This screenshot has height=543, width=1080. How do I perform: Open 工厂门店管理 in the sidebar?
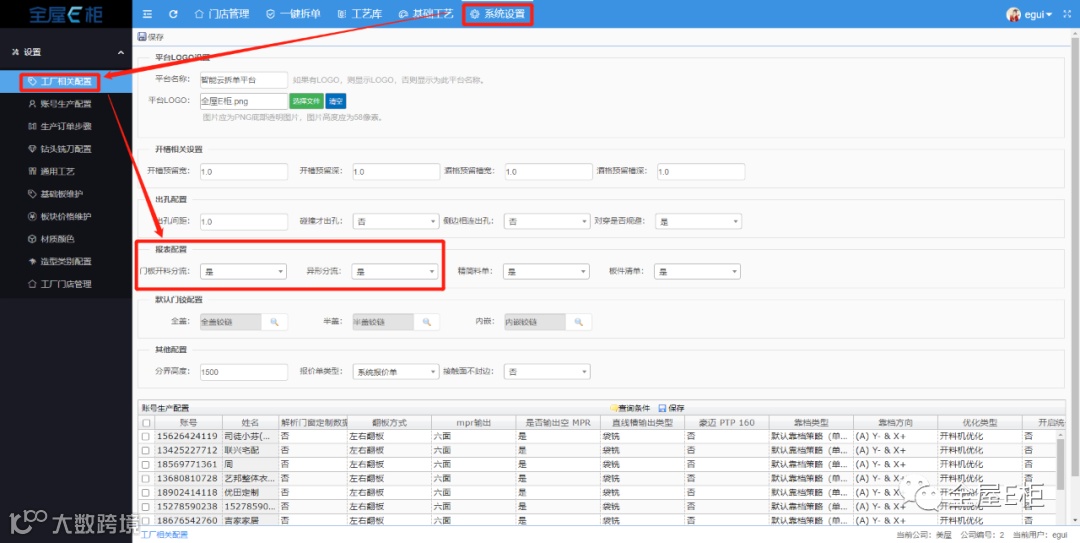(x=65, y=284)
